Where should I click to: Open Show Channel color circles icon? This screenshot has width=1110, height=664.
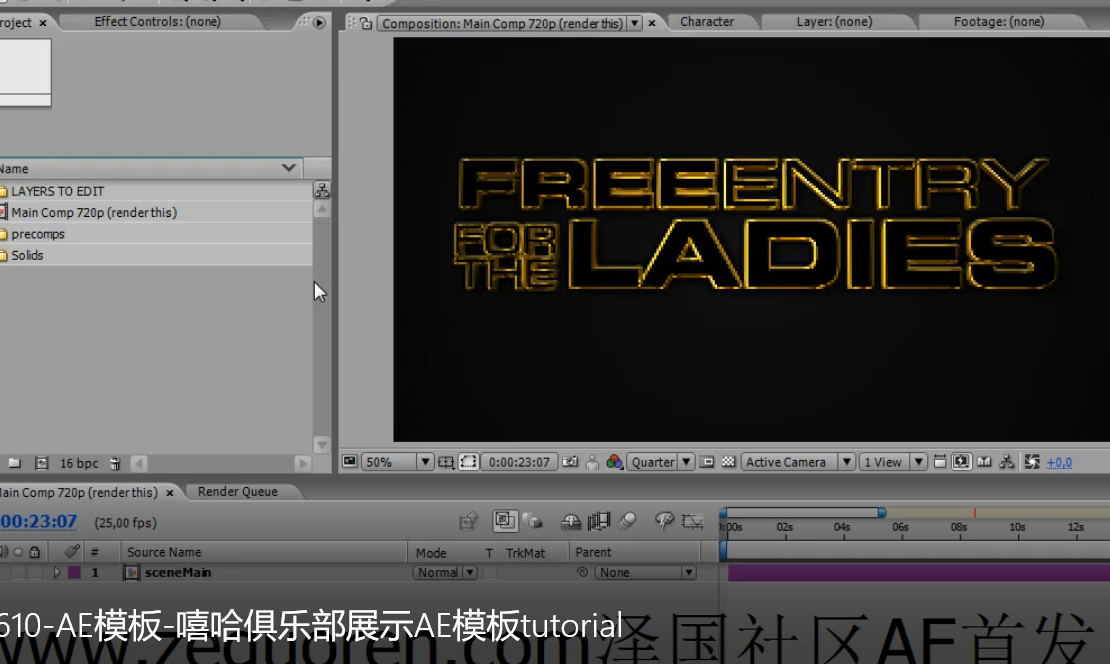(x=614, y=462)
